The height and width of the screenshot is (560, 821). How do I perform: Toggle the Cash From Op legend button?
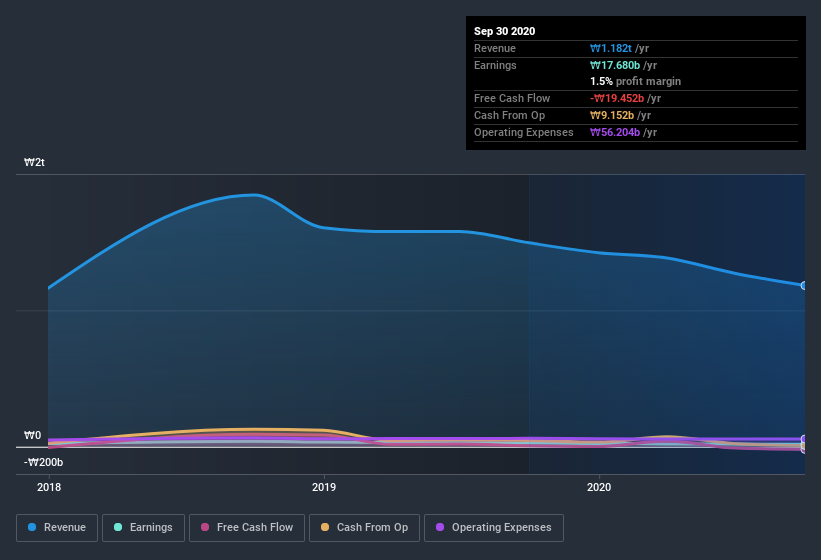pos(364,528)
